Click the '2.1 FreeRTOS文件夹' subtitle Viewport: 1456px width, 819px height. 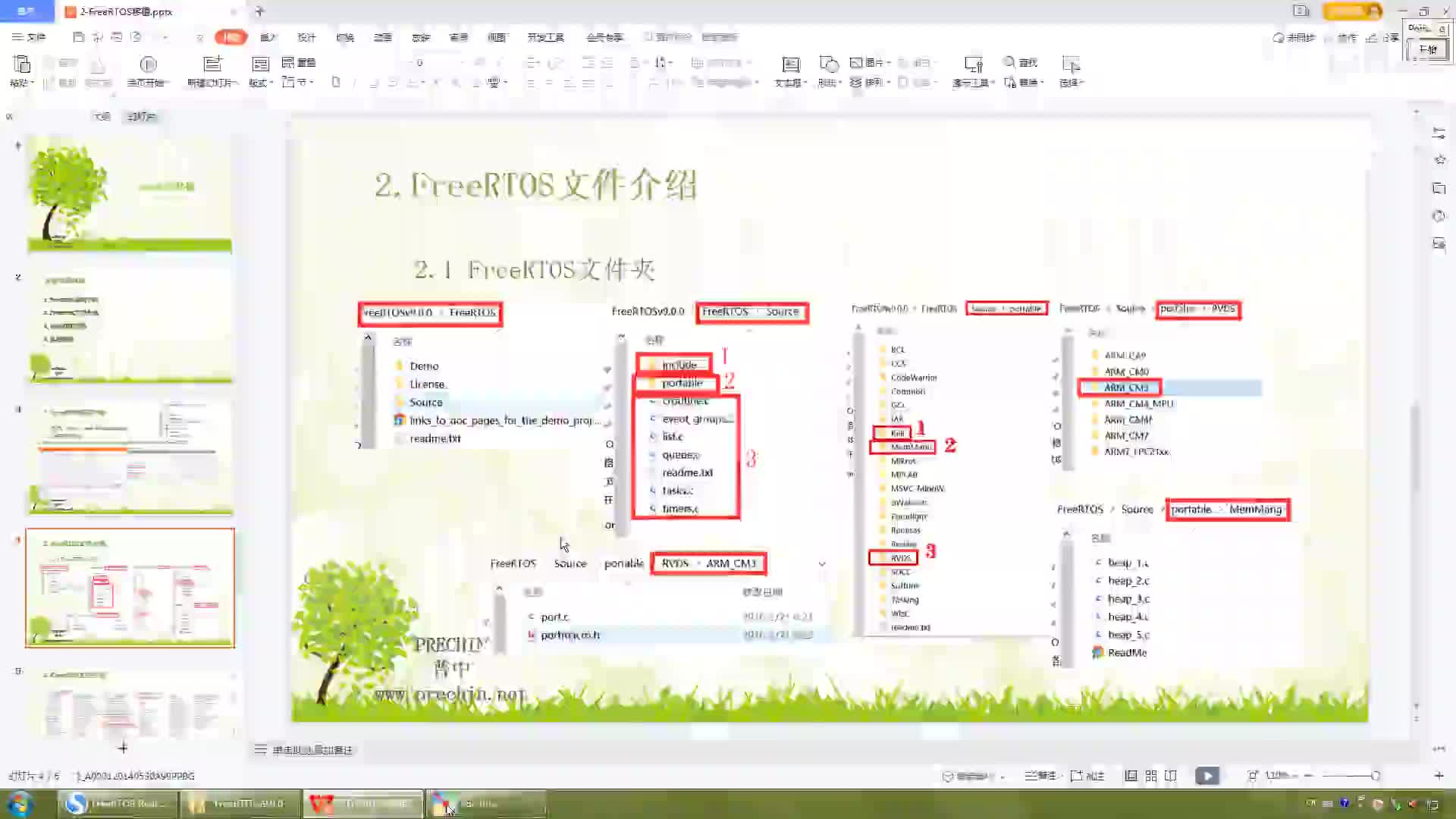point(535,268)
